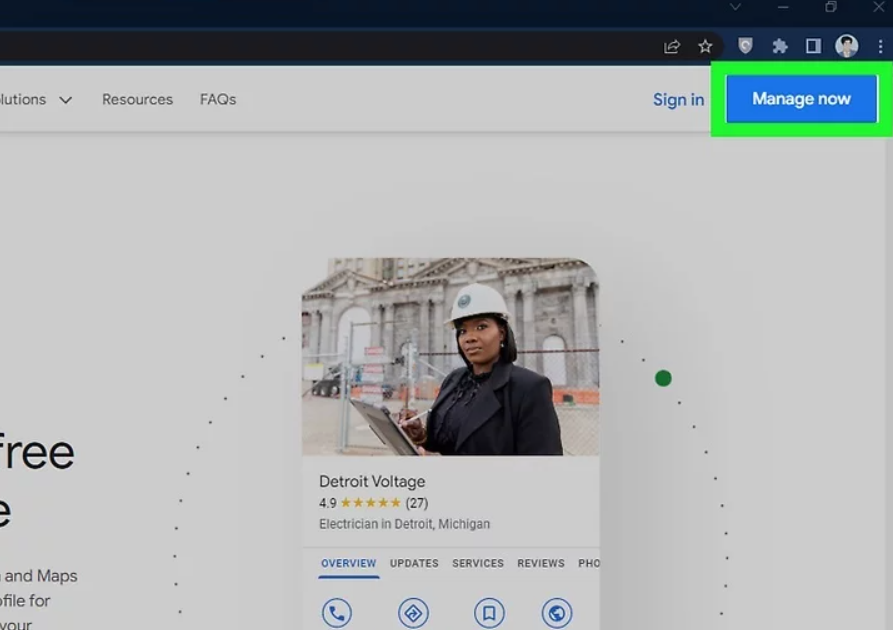
Task: Click the directions icon on business card
Action: click(x=413, y=613)
